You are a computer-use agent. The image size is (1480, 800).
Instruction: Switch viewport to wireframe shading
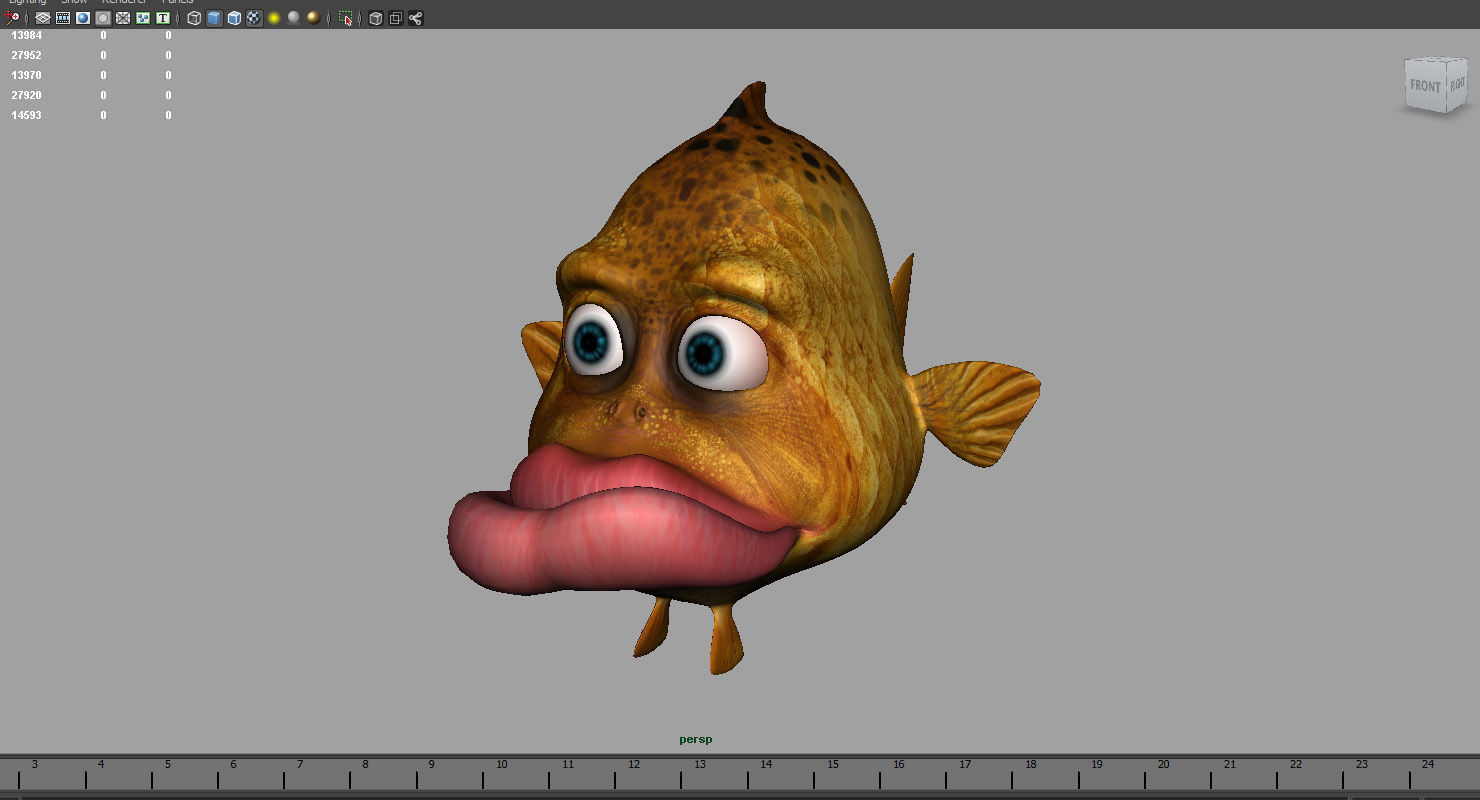pos(194,18)
